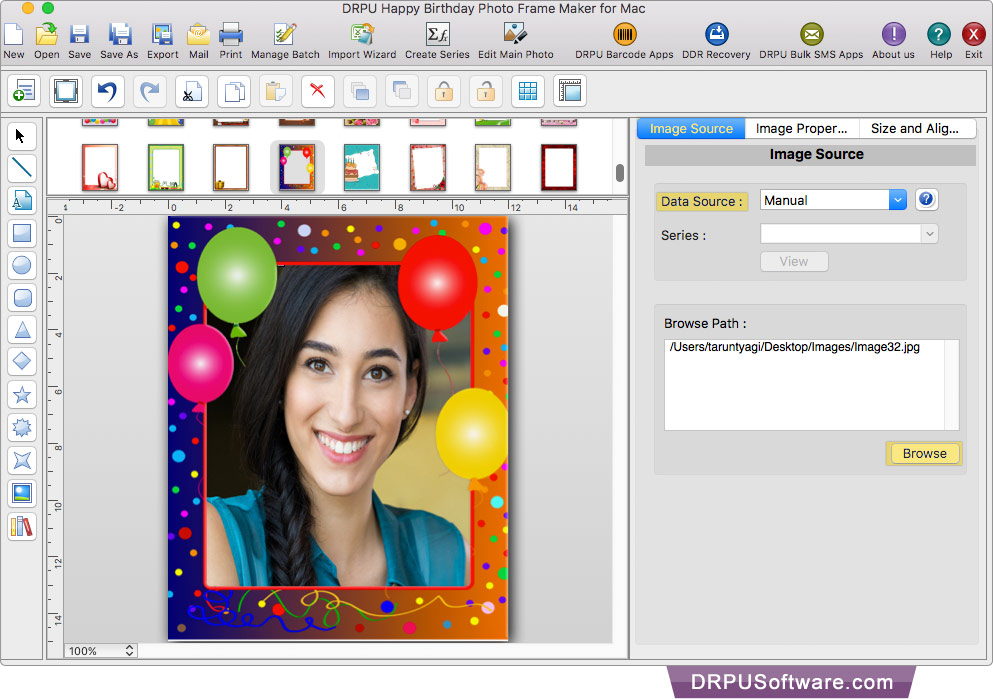Click the red X Delete icon

(x=318, y=91)
